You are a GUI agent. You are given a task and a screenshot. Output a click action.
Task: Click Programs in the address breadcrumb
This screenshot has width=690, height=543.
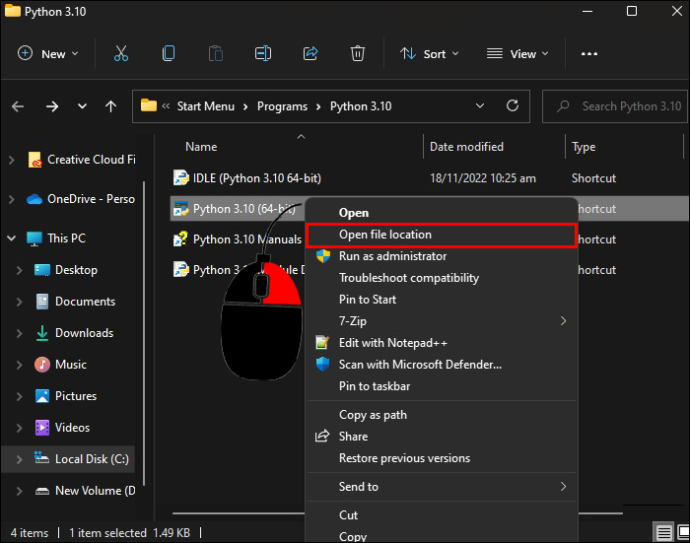282,106
